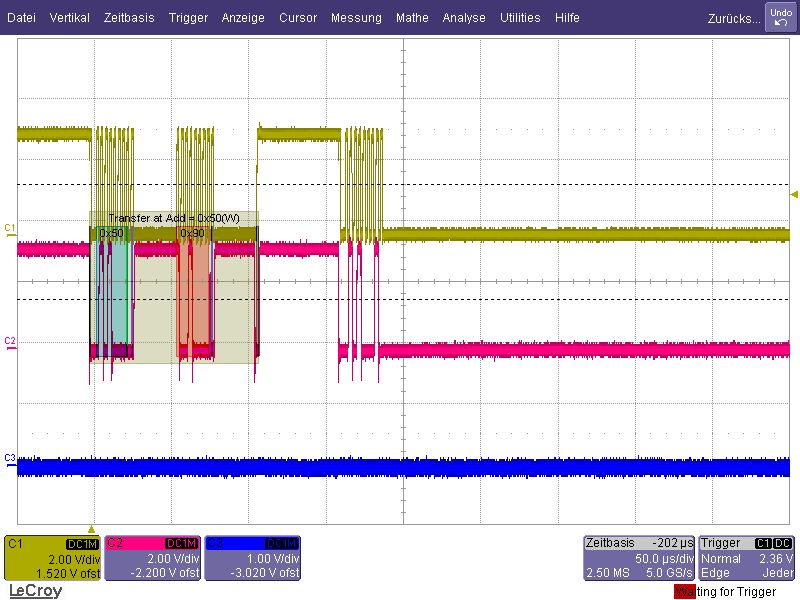Click the 1.520 V ofst value of C1

(x=68, y=573)
